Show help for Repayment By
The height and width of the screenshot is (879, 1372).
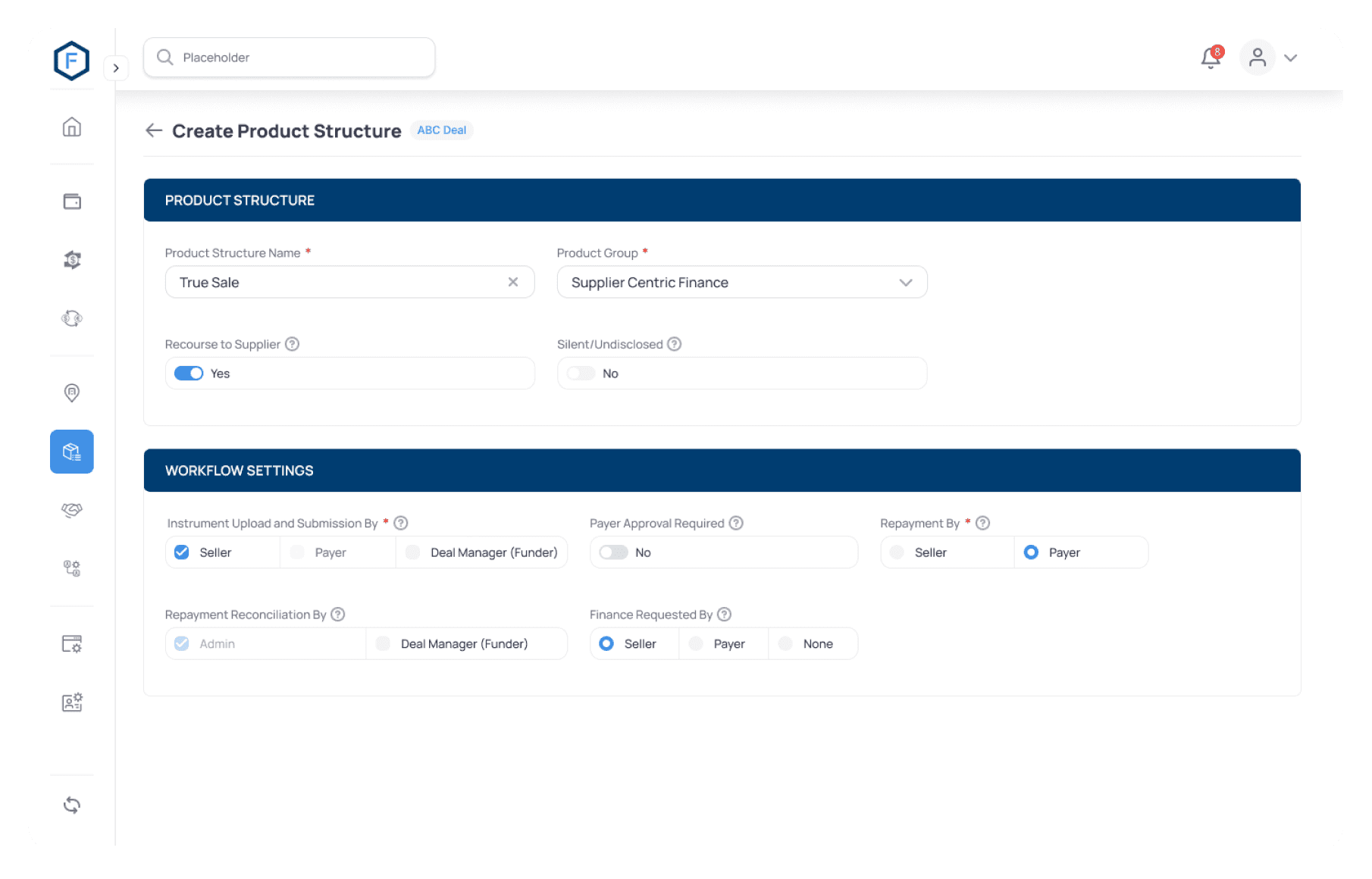983,523
